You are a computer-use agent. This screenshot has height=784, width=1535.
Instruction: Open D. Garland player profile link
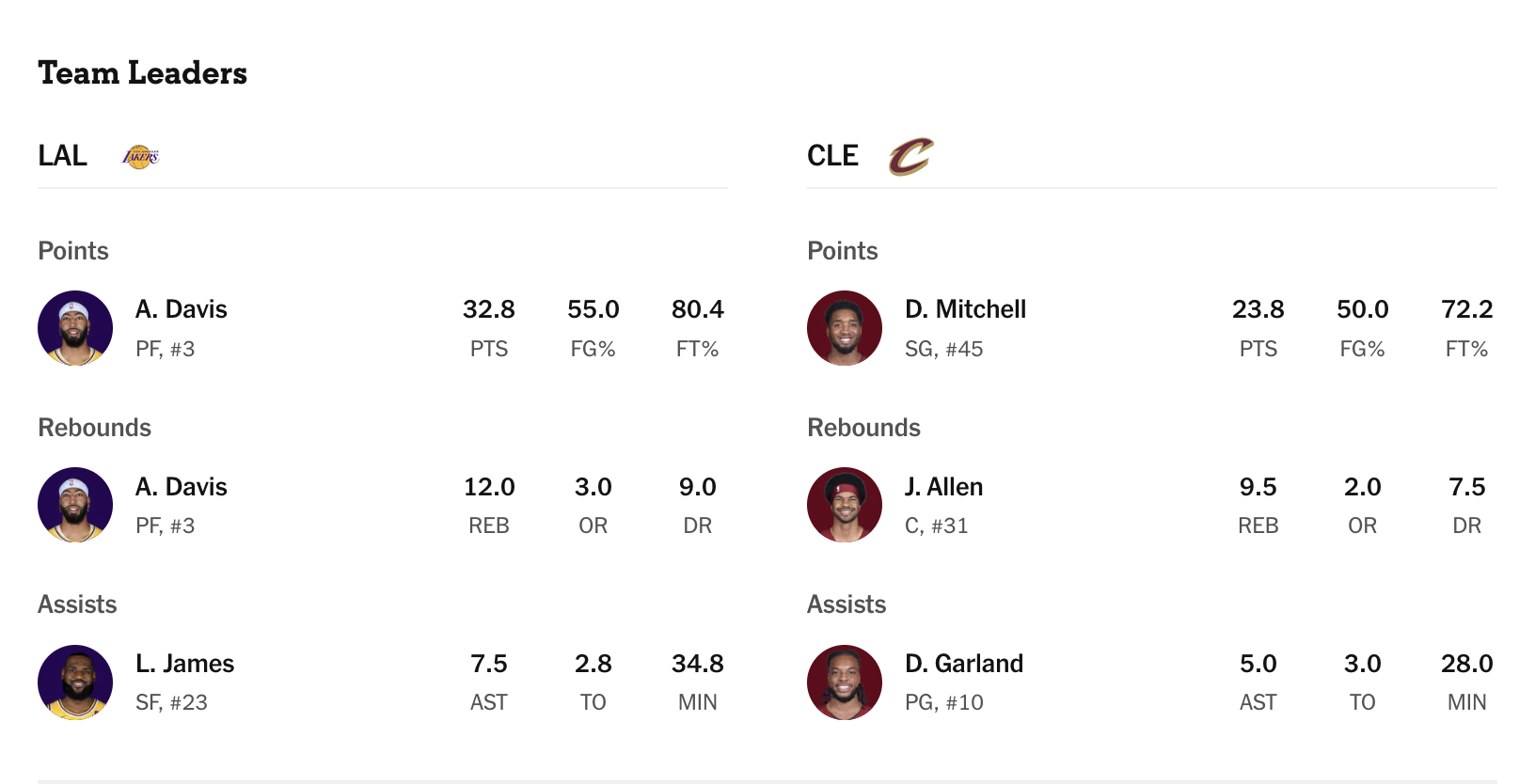point(964,664)
